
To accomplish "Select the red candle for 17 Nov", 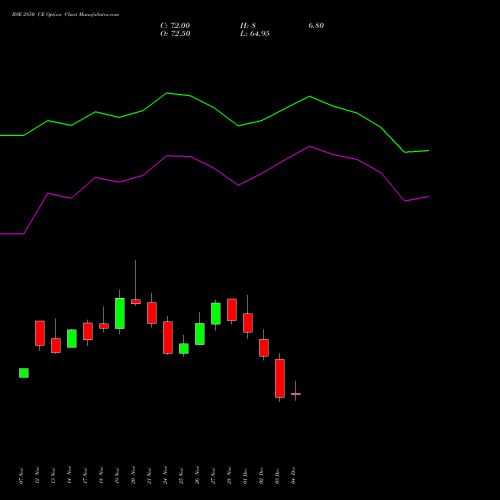I will pyautogui.click(x=88, y=331).
